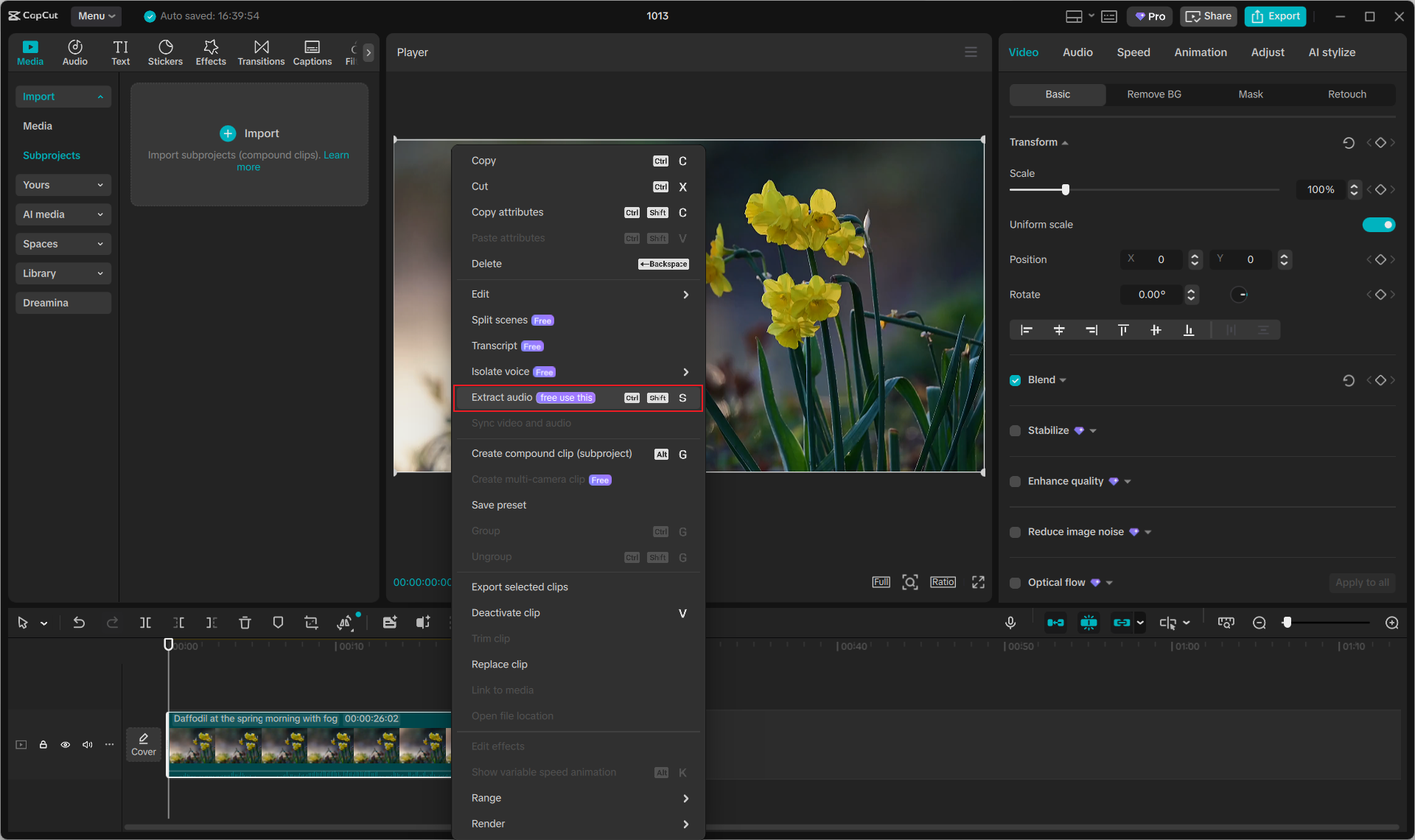Uncheck the Blend checkbox
Screen dimensions: 1415x840
tap(1016, 380)
